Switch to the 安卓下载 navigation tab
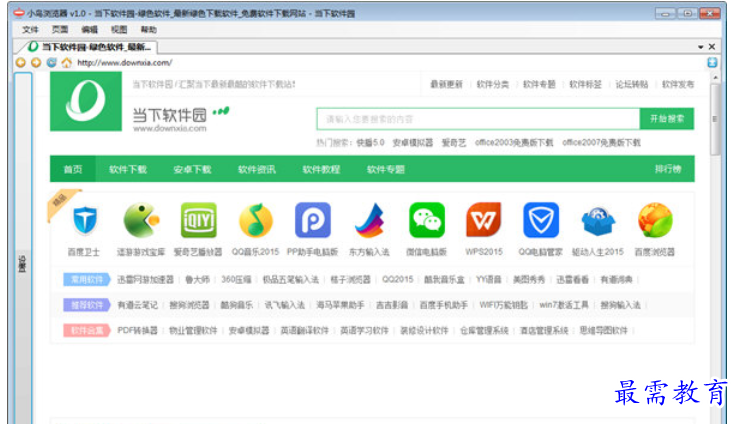736x424 pixels. (x=191, y=169)
